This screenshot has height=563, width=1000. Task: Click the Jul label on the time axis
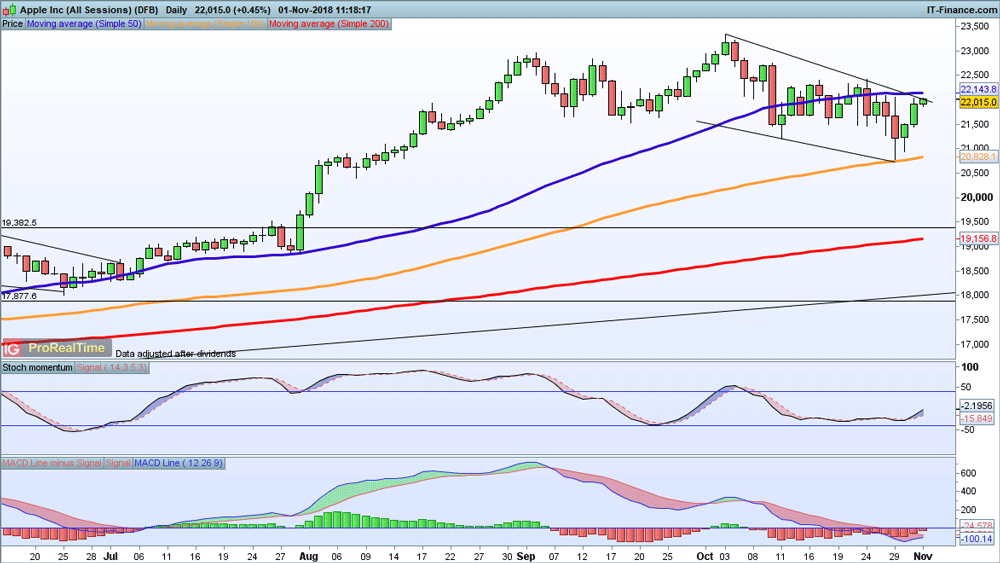point(111,556)
